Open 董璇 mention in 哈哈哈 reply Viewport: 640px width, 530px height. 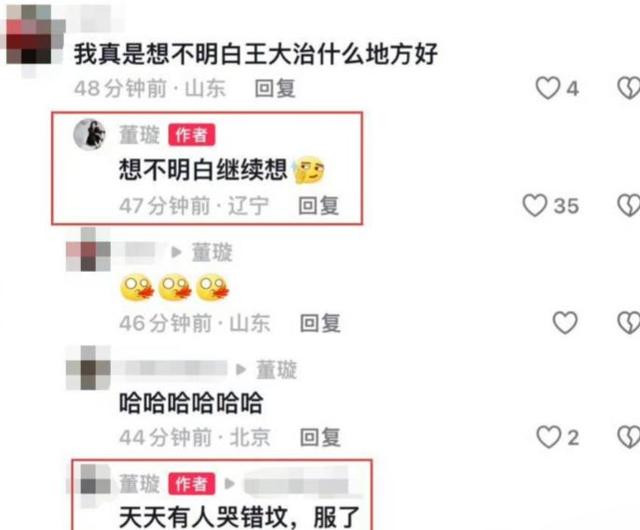[x=276, y=370]
